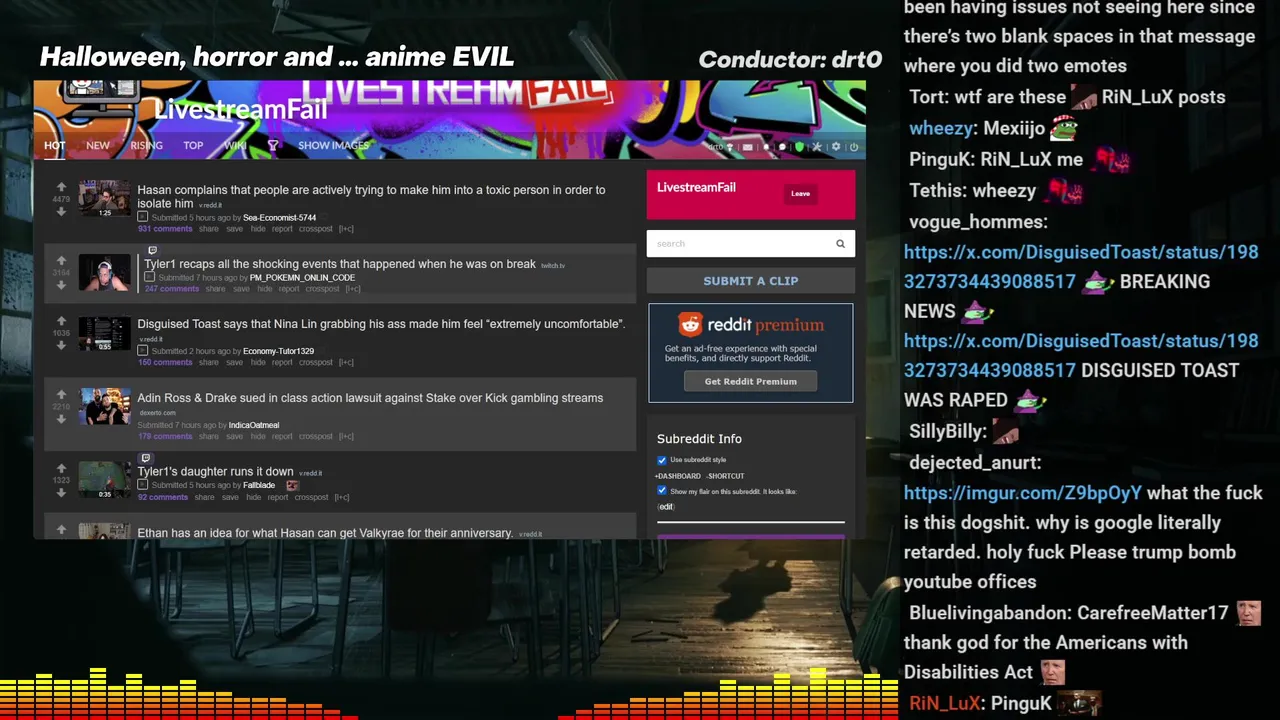Switch to the RISING tab
The height and width of the screenshot is (720, 1280).
coord(146,146)
